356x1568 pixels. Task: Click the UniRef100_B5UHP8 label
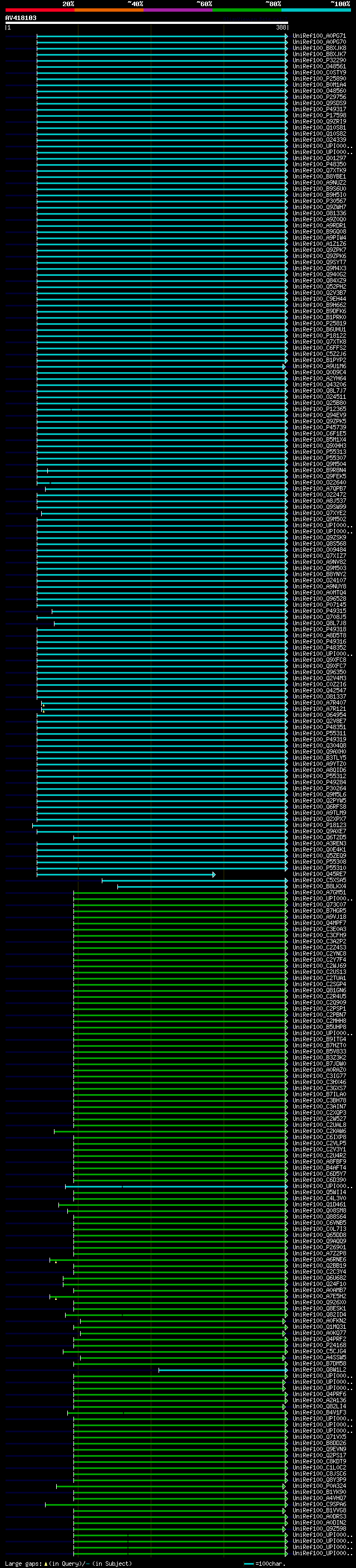(x=319, y=1027)
